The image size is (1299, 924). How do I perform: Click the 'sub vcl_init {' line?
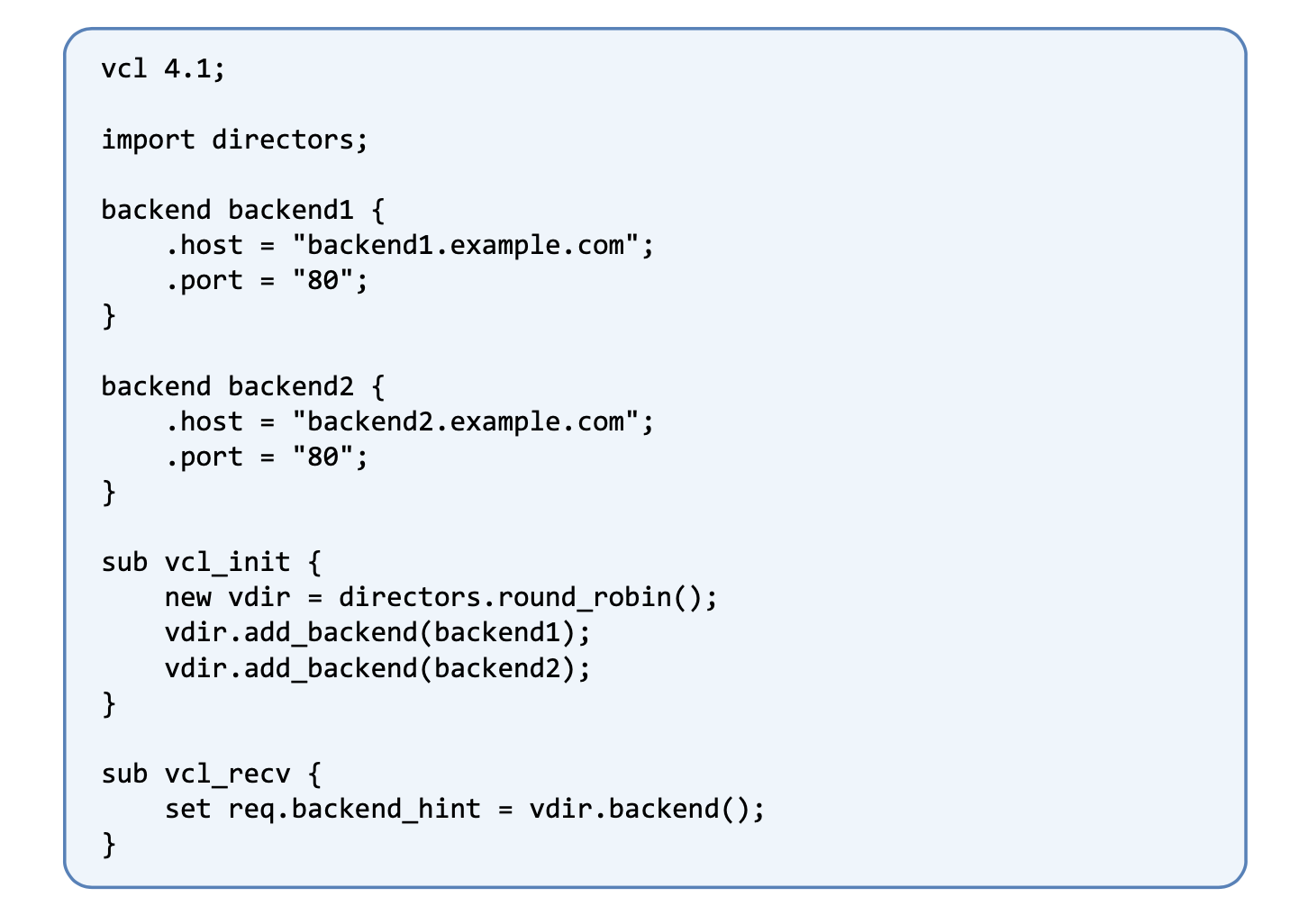click(211, 563)
